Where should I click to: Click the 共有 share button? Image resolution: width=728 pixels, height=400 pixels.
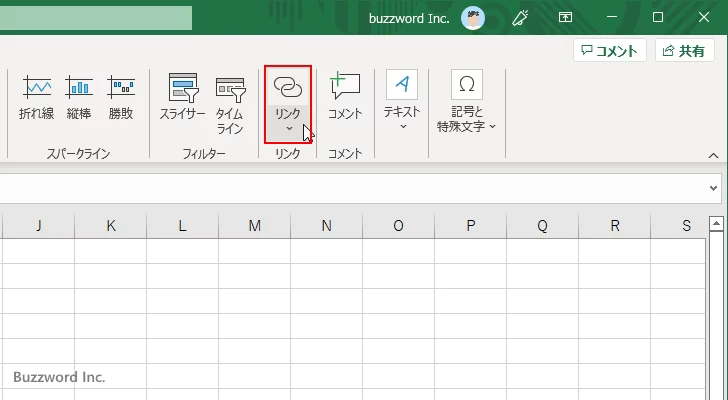[x=684, y=51]
